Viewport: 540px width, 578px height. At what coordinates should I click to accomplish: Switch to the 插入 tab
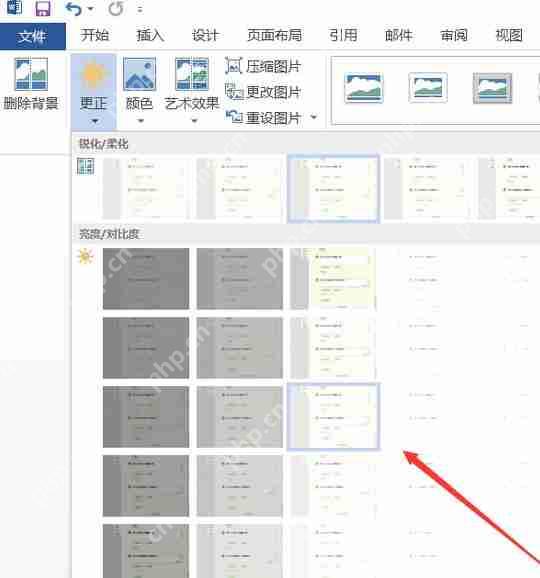pos(150,35)
